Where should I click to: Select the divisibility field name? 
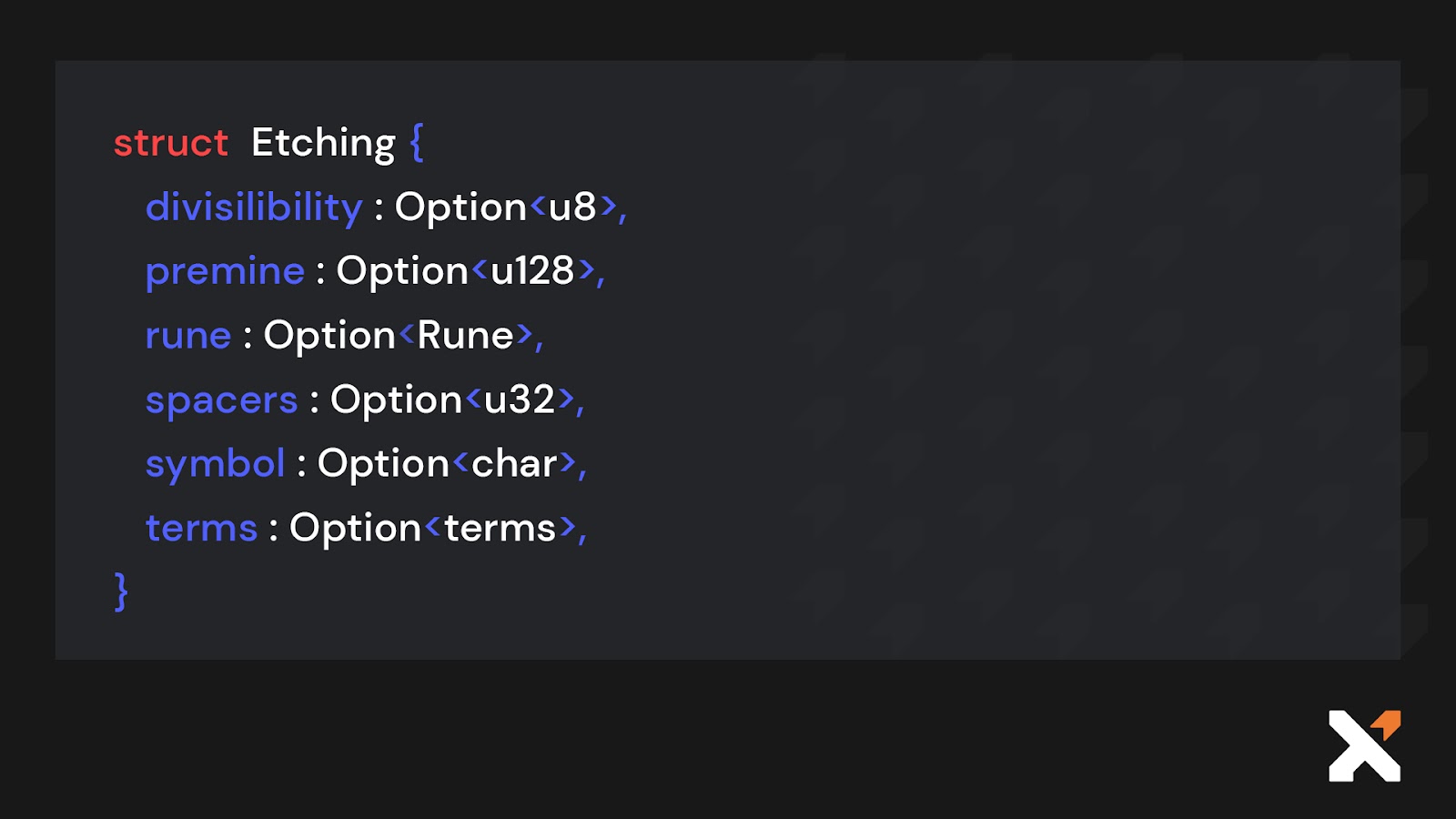(254, 207)
